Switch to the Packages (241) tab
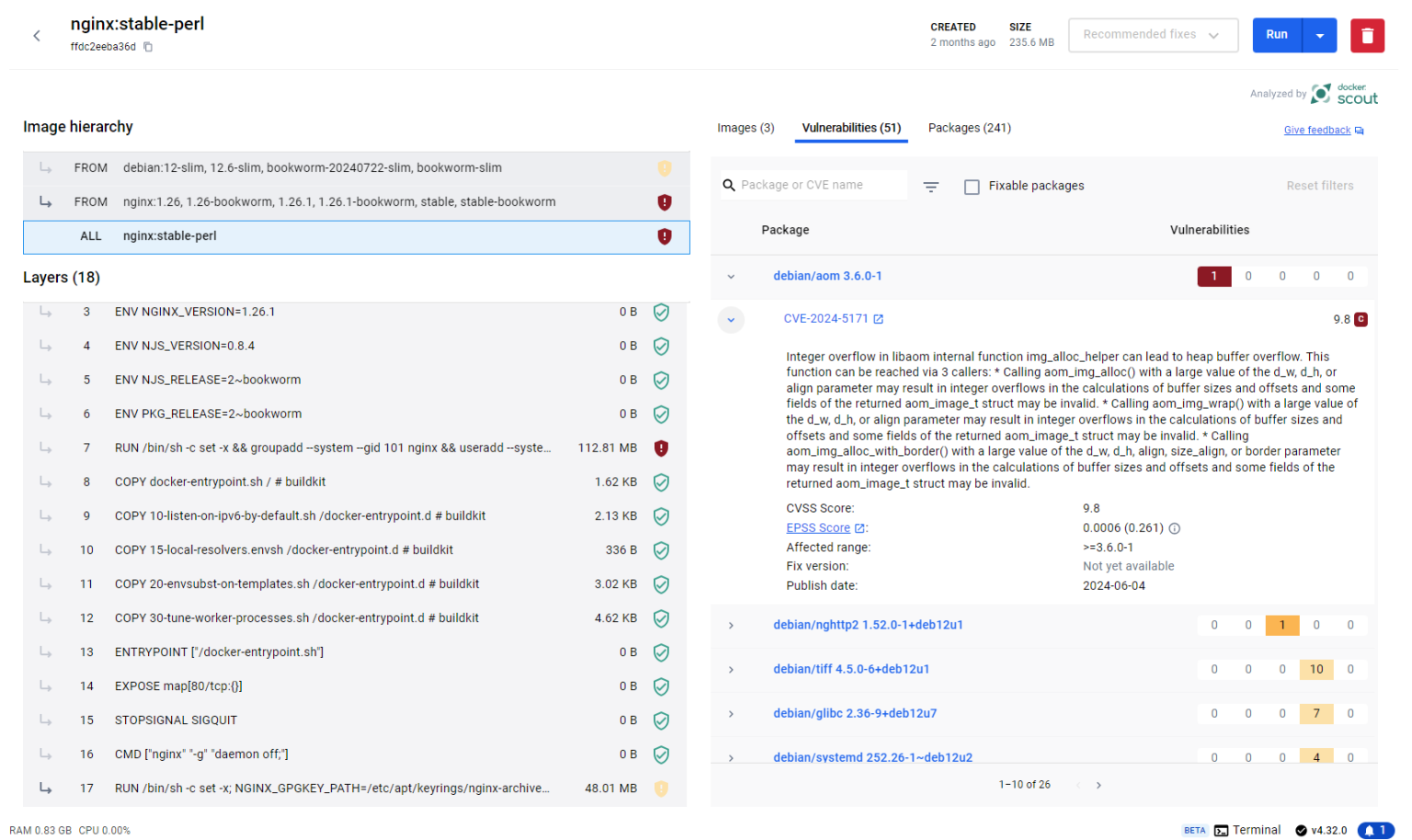1412x840 pixels. [969, 128]
